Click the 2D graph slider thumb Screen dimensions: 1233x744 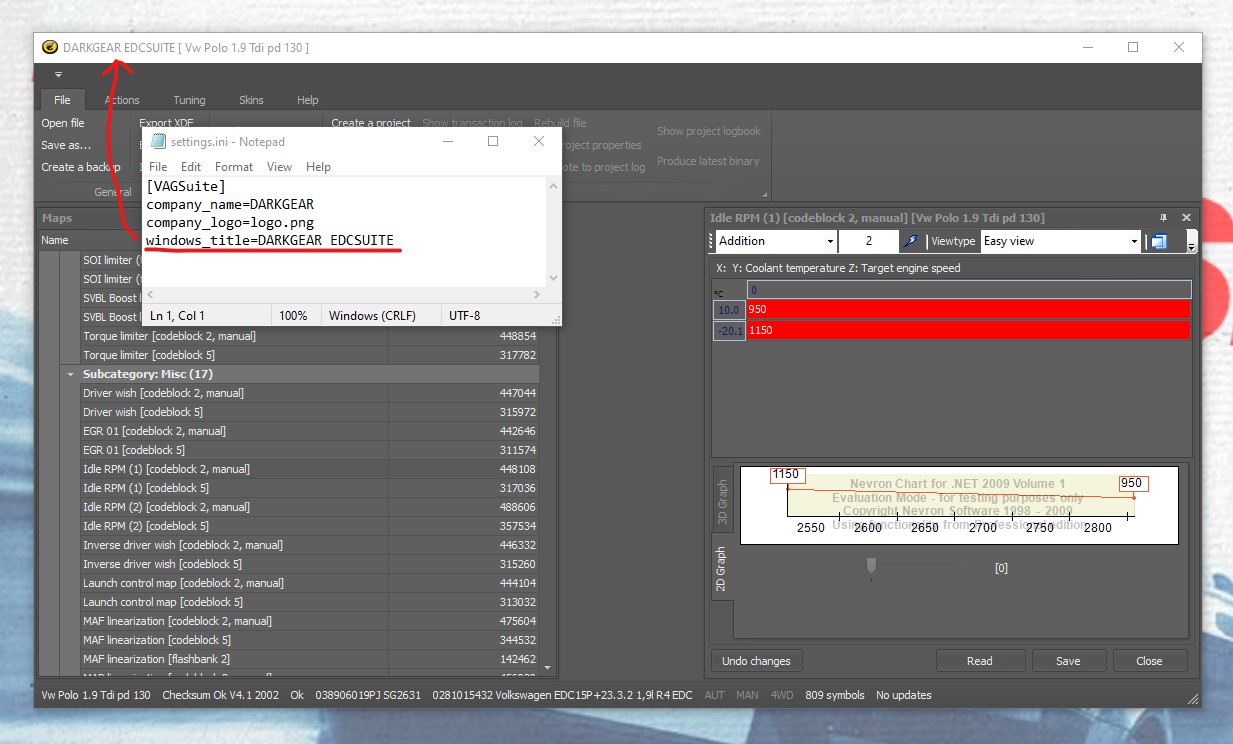click(x=871, y=566)
